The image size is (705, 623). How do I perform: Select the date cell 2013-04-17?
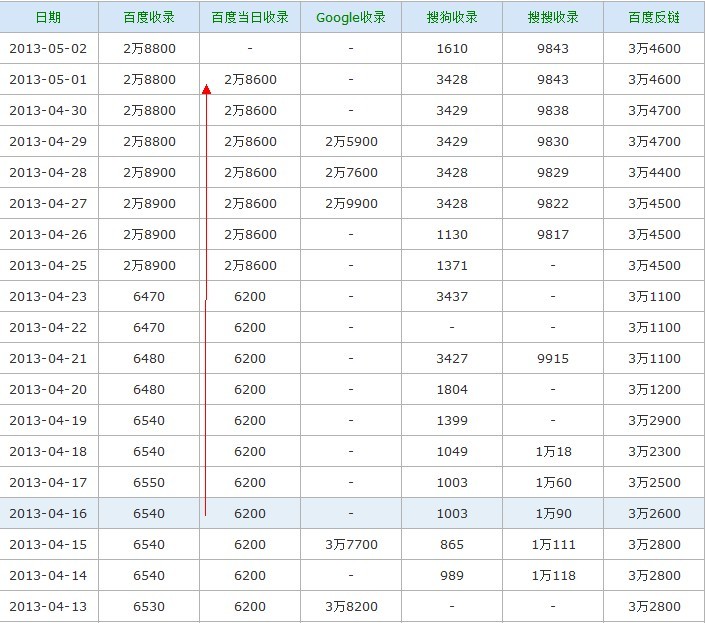(48, 482)
